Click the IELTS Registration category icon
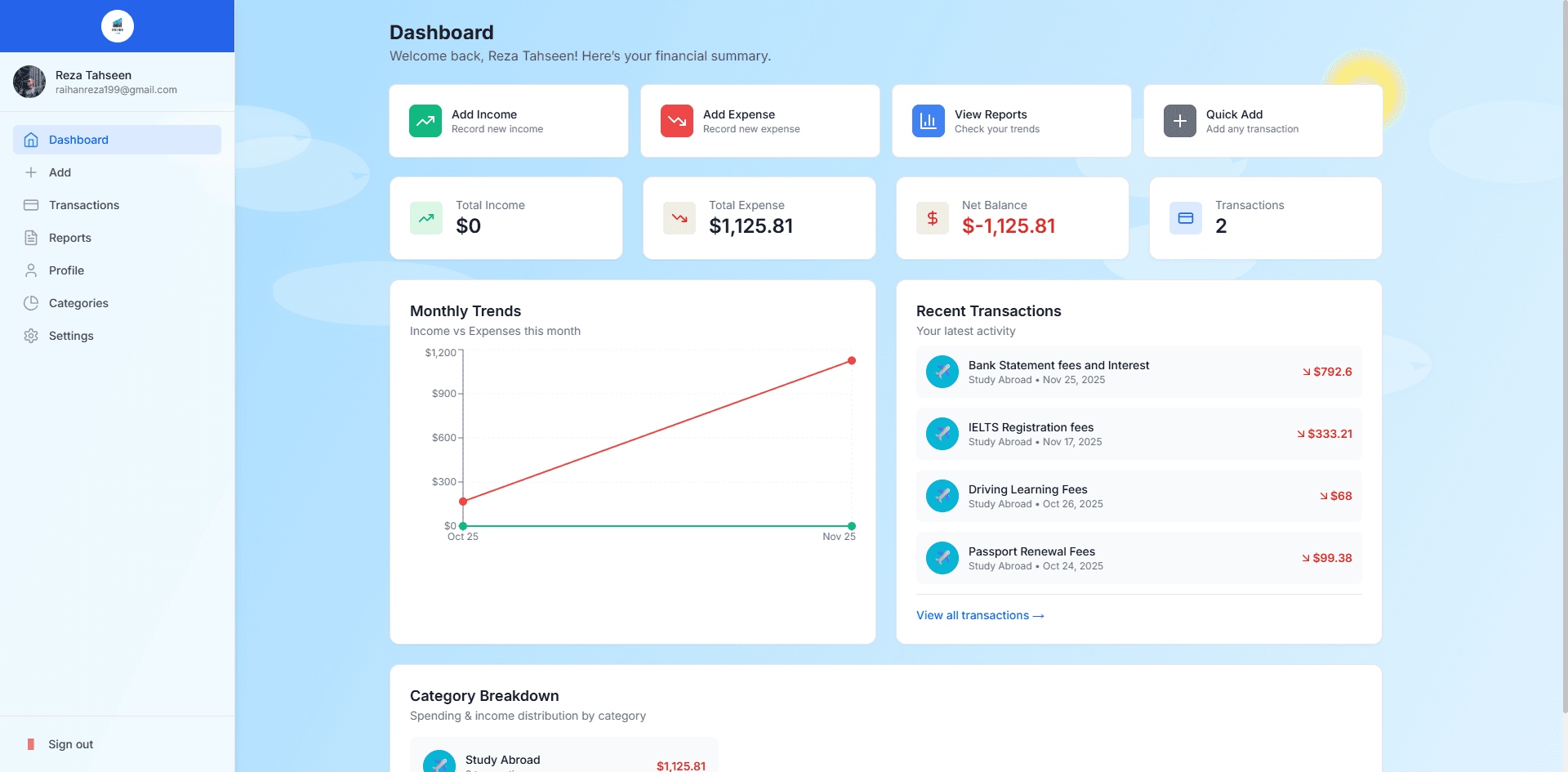 [942, 434]
